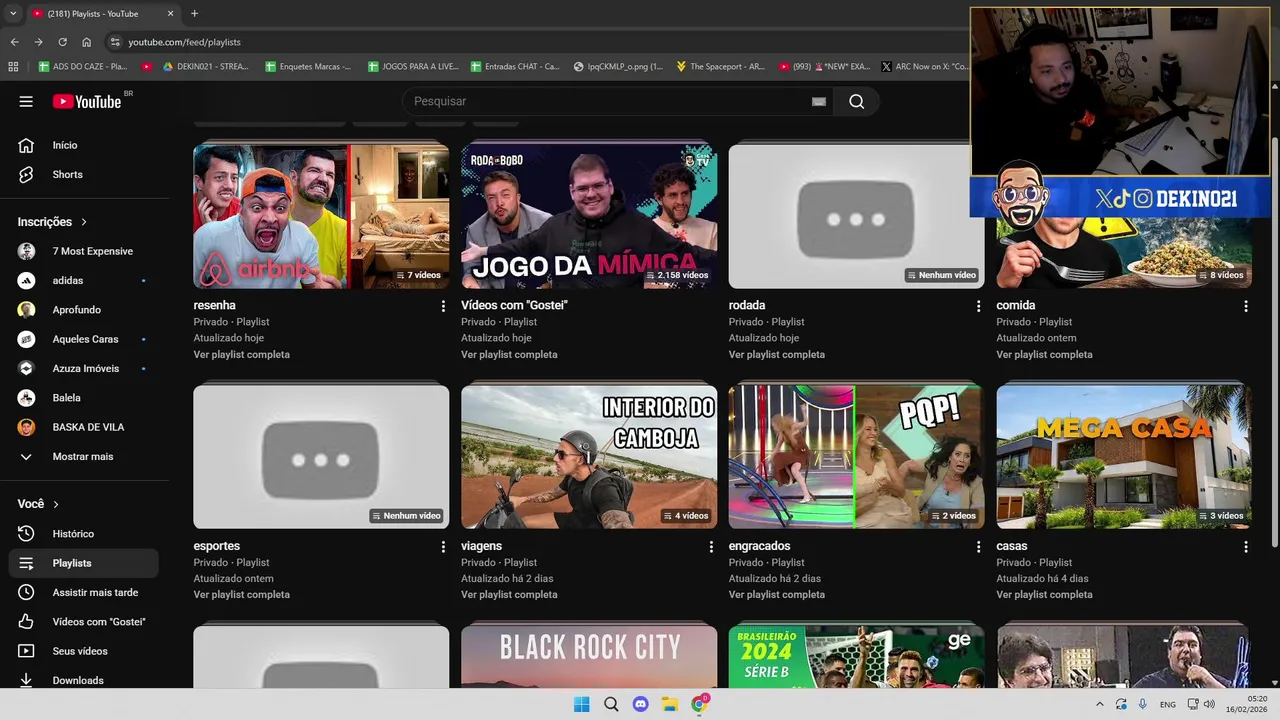Expand Mostrar mais subscriptions list
Screen dimensions: 1280x720
point(84,456)
